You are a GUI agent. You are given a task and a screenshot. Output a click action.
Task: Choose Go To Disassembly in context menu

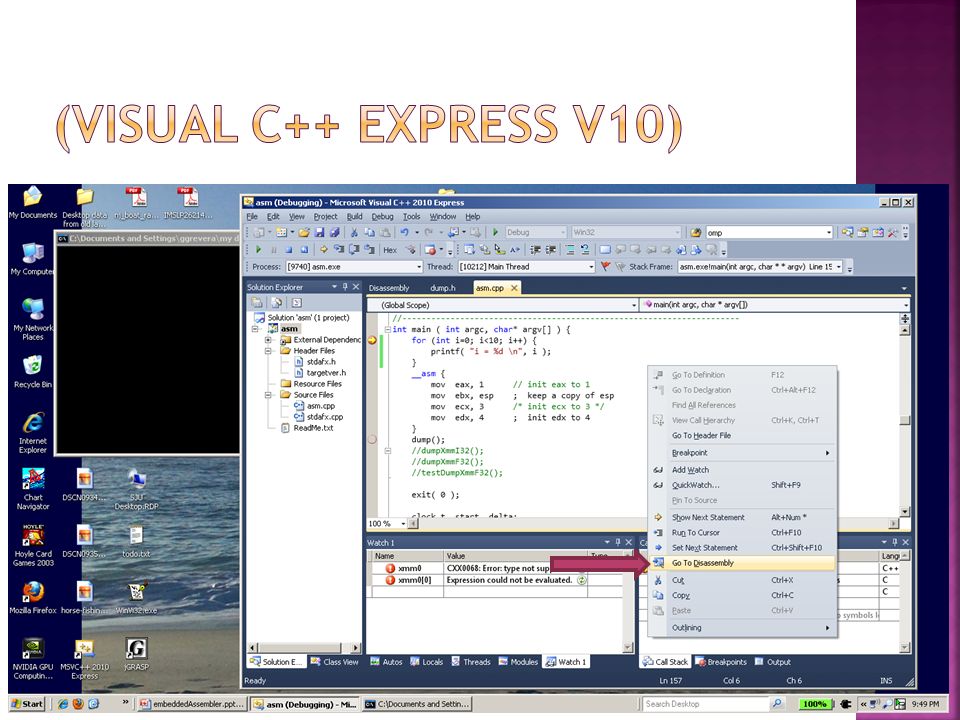click(742, 563)
